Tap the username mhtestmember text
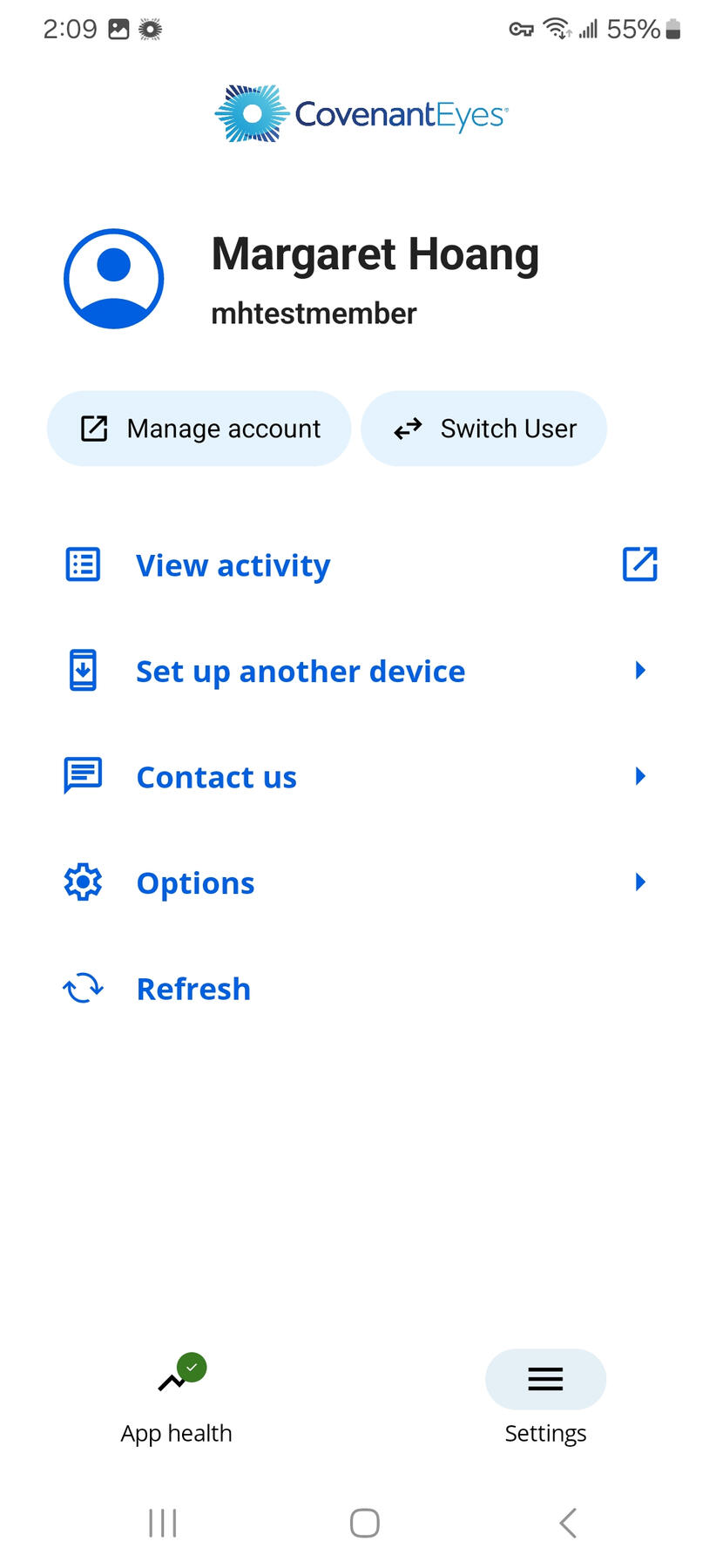723x1568 pixels. (x=314, y=314)
